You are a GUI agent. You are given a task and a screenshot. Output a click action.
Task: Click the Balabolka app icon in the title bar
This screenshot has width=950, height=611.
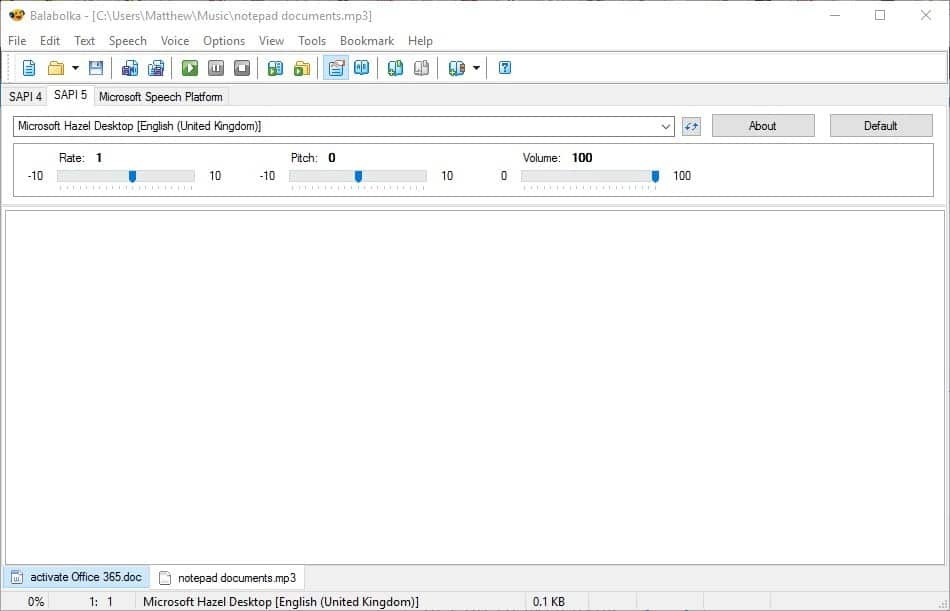(16, 15)
